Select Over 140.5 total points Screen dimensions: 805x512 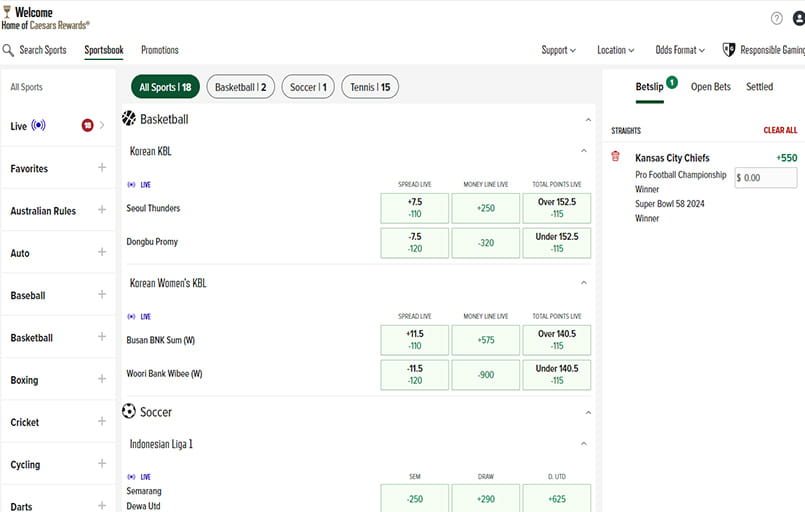tap(557, 340)
